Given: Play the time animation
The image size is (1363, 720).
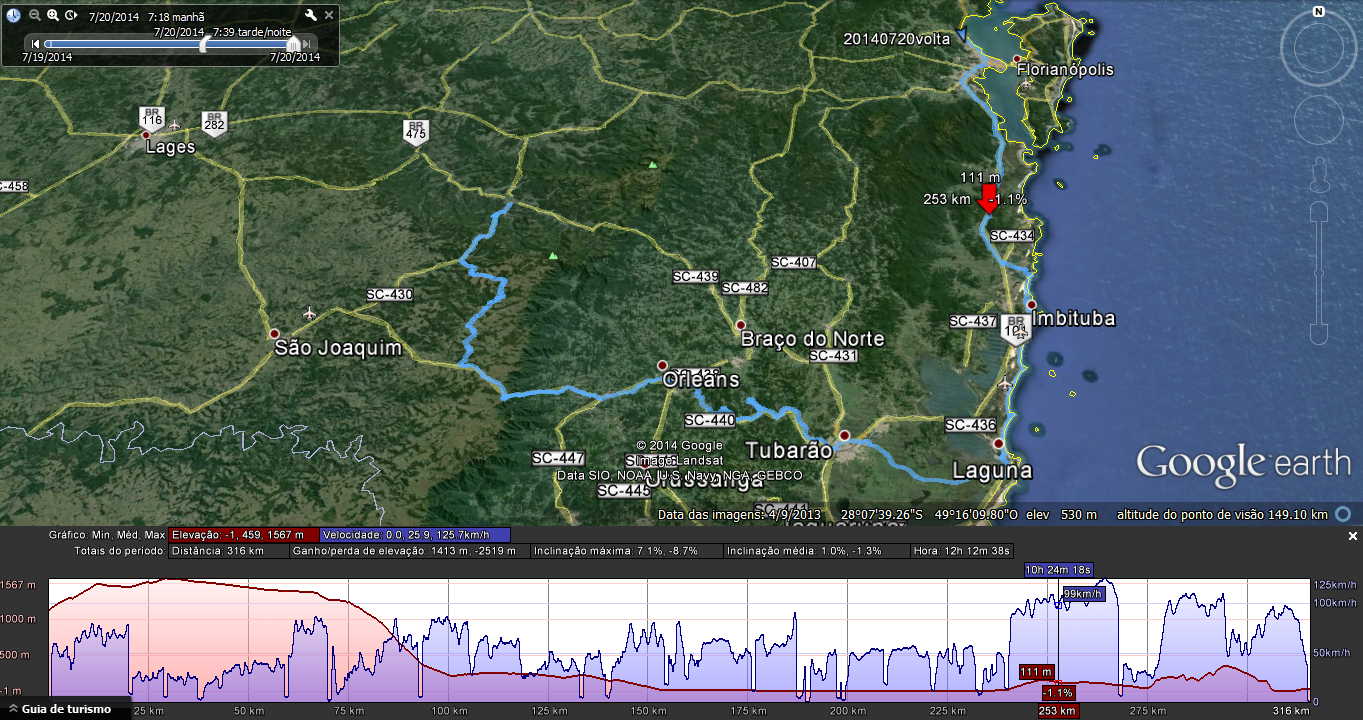Looking at the screenshot, I should (71, 16).
